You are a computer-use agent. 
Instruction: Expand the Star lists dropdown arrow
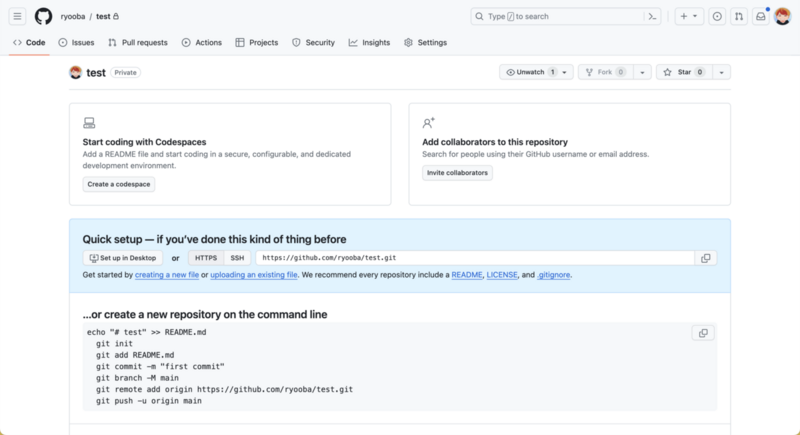721,72
